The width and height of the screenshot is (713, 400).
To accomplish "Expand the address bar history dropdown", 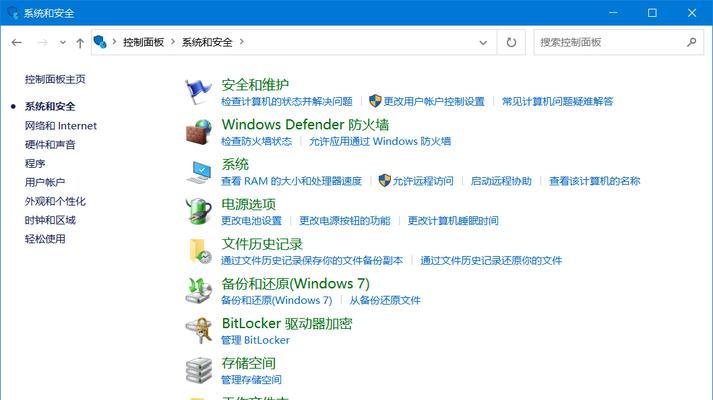I will pos(483,43).
